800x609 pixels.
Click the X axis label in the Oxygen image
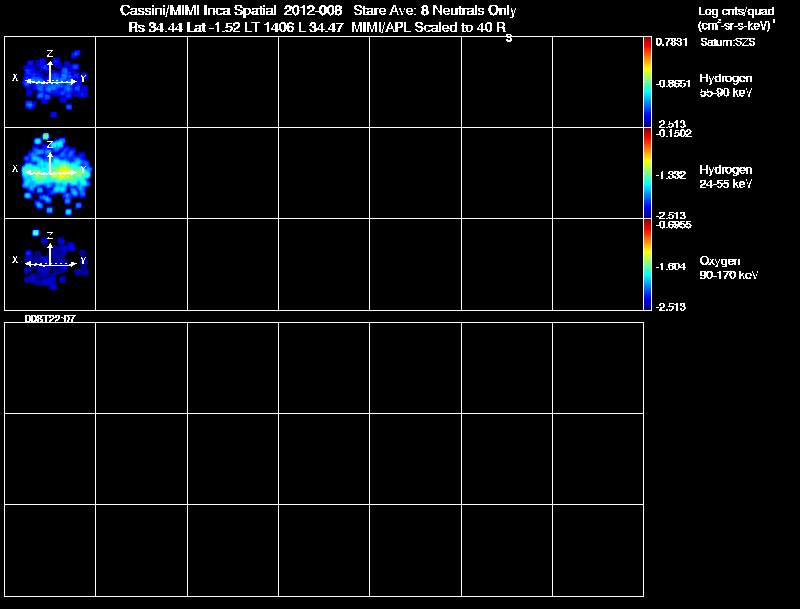tap(15, 260)
